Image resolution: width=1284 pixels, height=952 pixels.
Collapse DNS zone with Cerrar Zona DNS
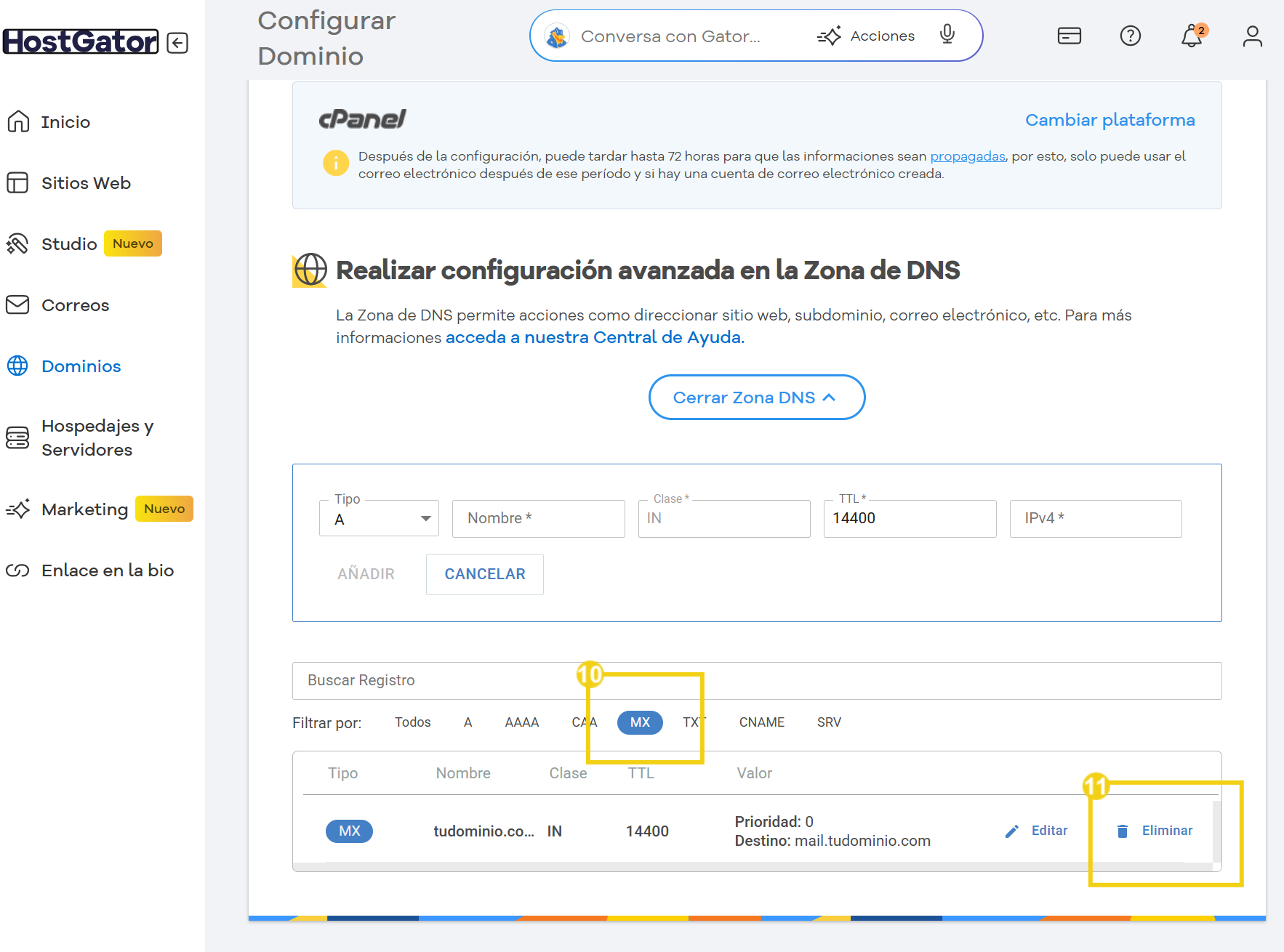pyautogui.click(x=756, y=398)
